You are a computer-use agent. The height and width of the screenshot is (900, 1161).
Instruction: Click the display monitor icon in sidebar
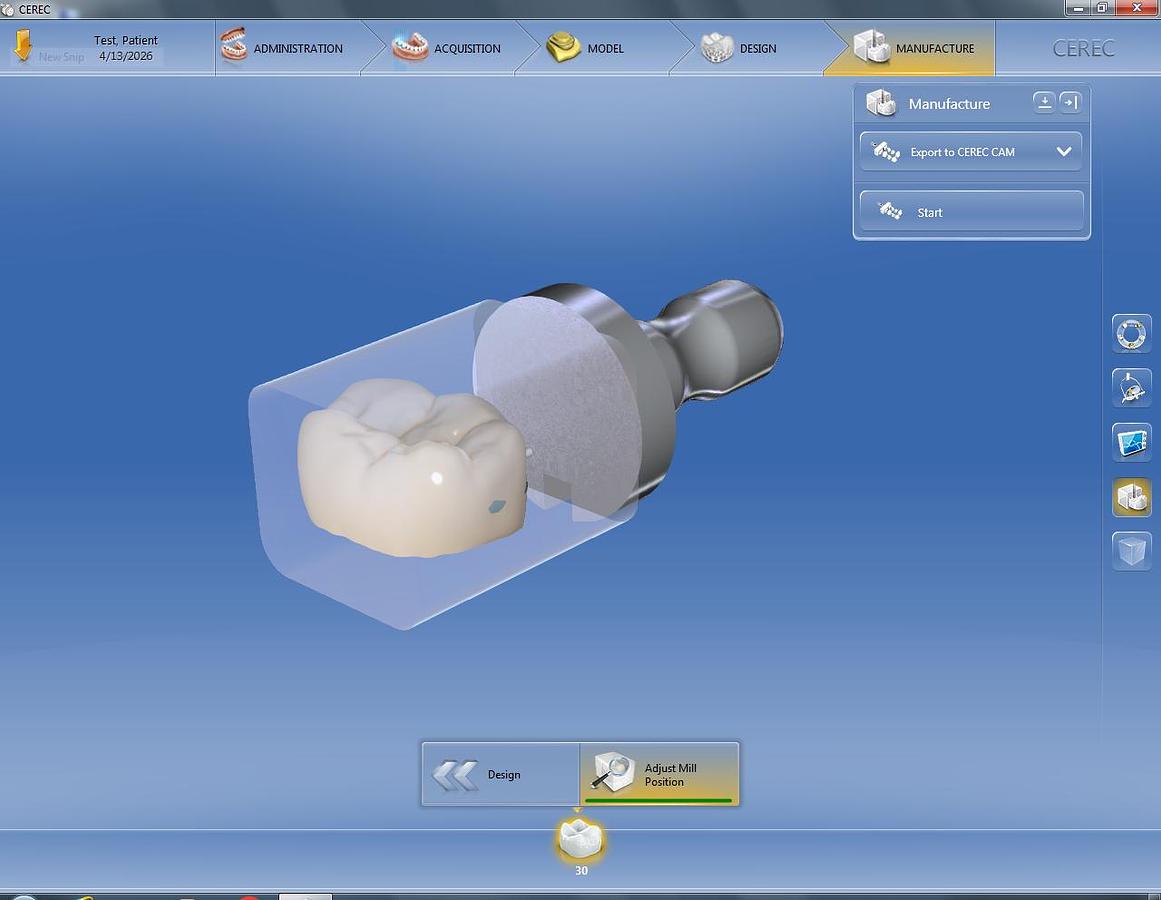coord(1131,442)
